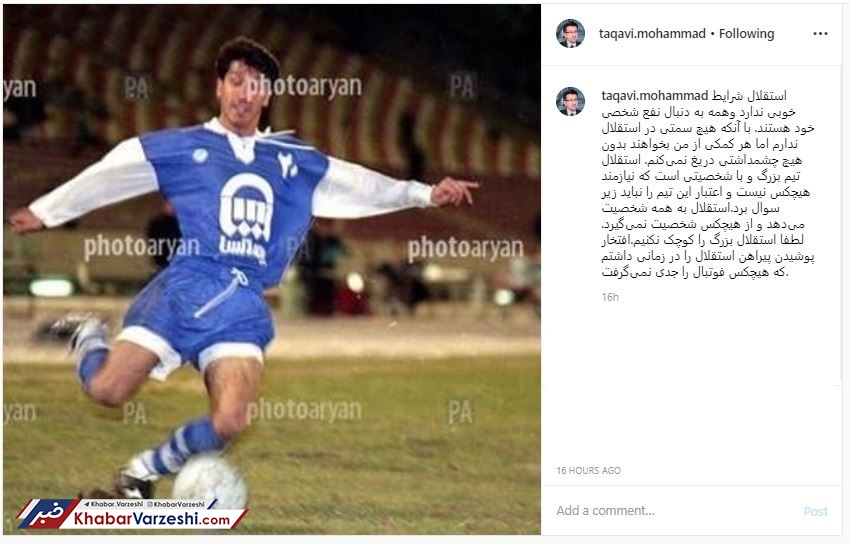
Task: Click the white soccer ball in the photo
Action: coord(211,482)
